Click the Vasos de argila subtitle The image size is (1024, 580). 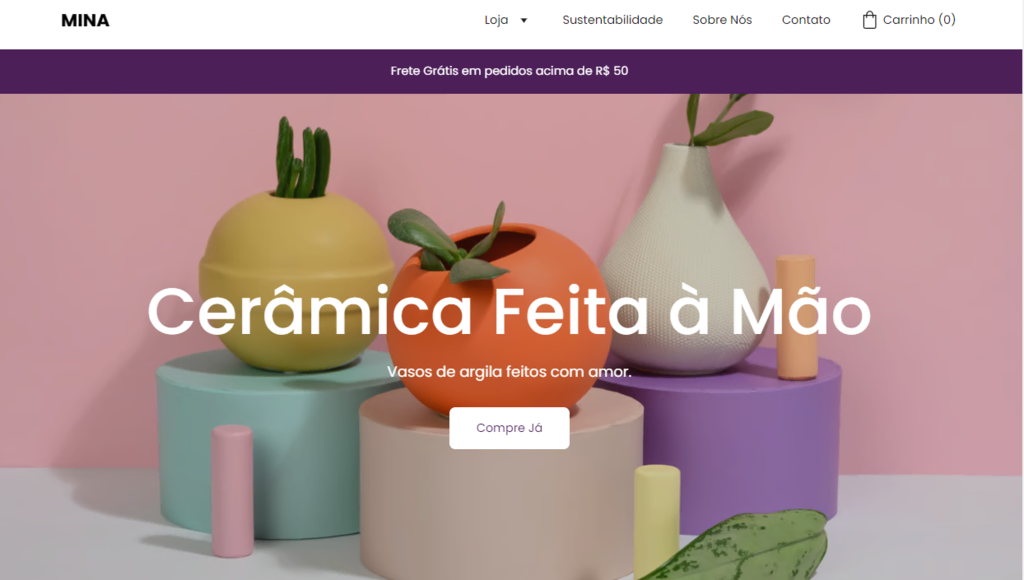pyautogui.click(x=509, y=372)
